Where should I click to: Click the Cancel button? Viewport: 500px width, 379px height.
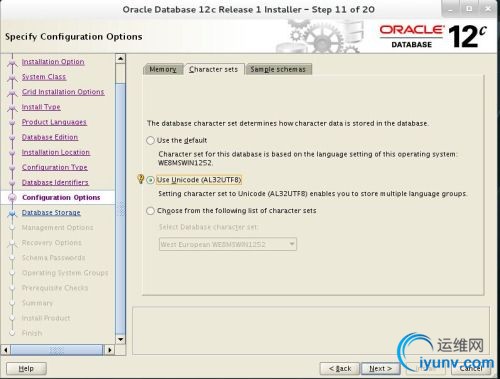471,369
